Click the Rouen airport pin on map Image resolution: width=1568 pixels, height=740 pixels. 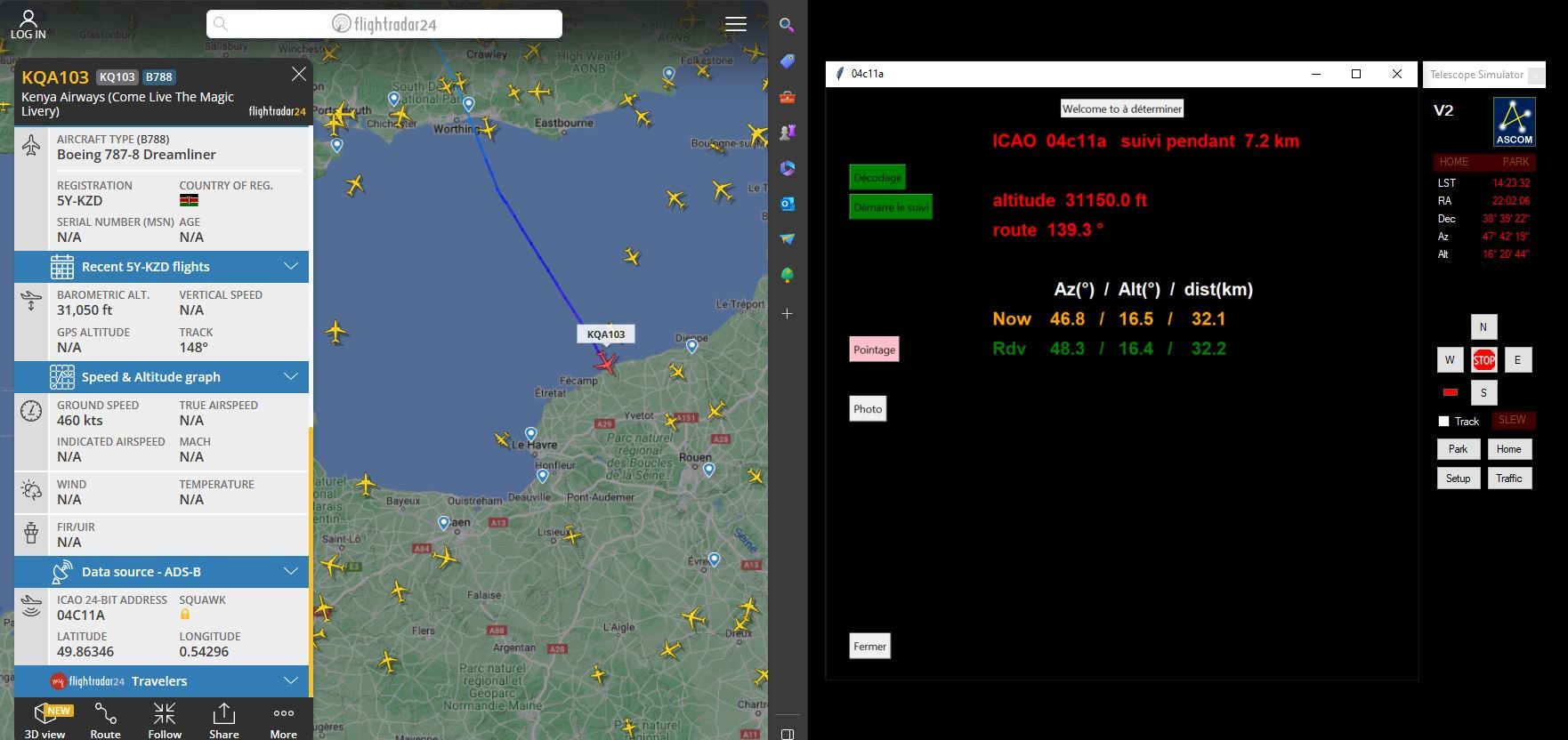click(708, 470)
